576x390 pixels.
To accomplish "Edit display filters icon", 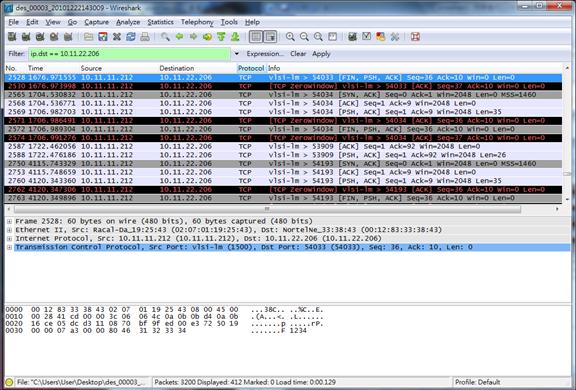I will point(367,37).
